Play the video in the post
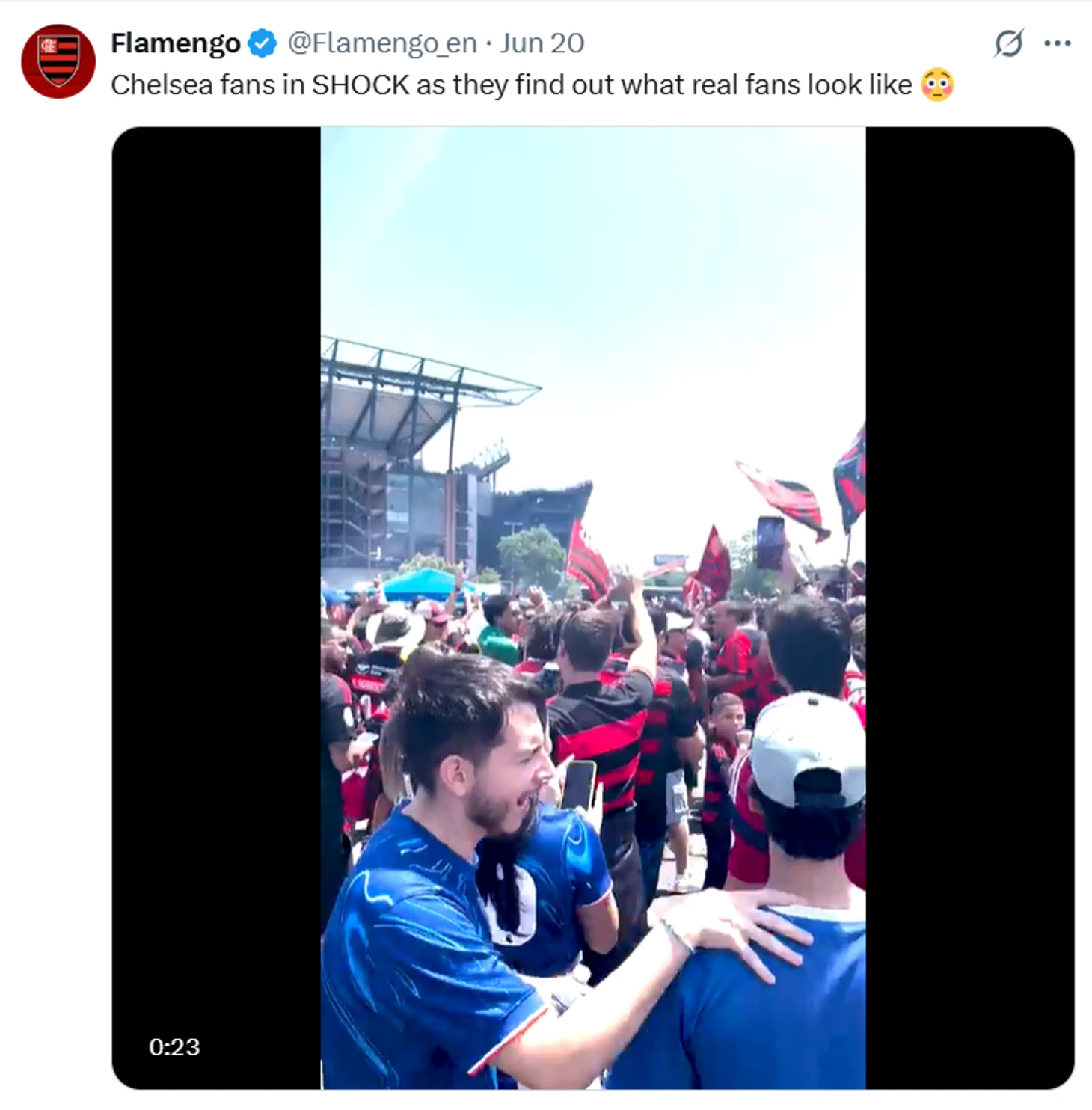Screen dimensions: 1092x1110 pyautogui.click(x=593, y=607)
